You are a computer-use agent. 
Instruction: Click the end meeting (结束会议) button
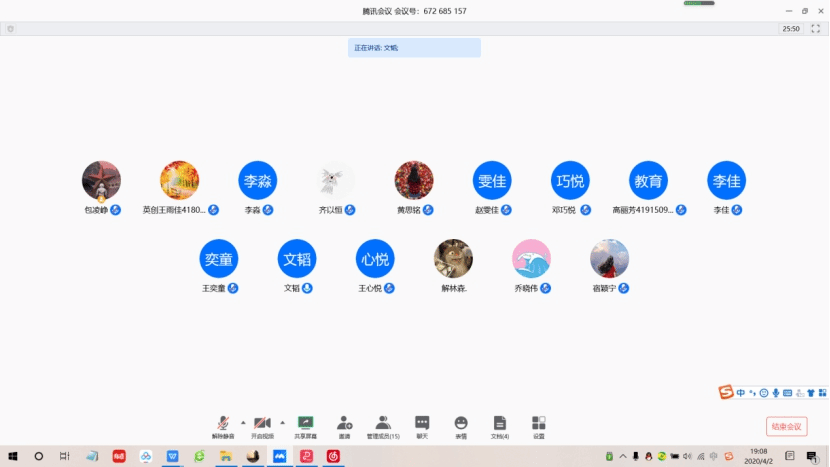pos(786,426)
